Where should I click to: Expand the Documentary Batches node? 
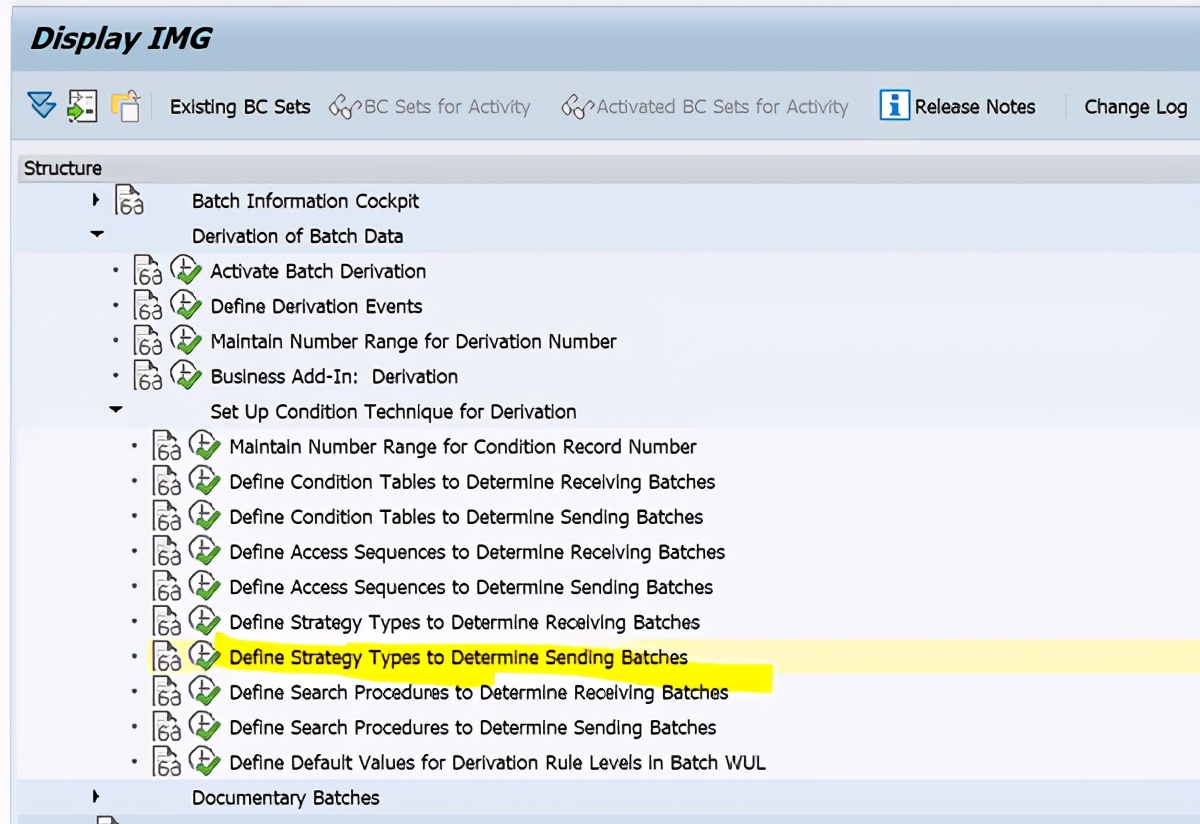tap(95, 797)
